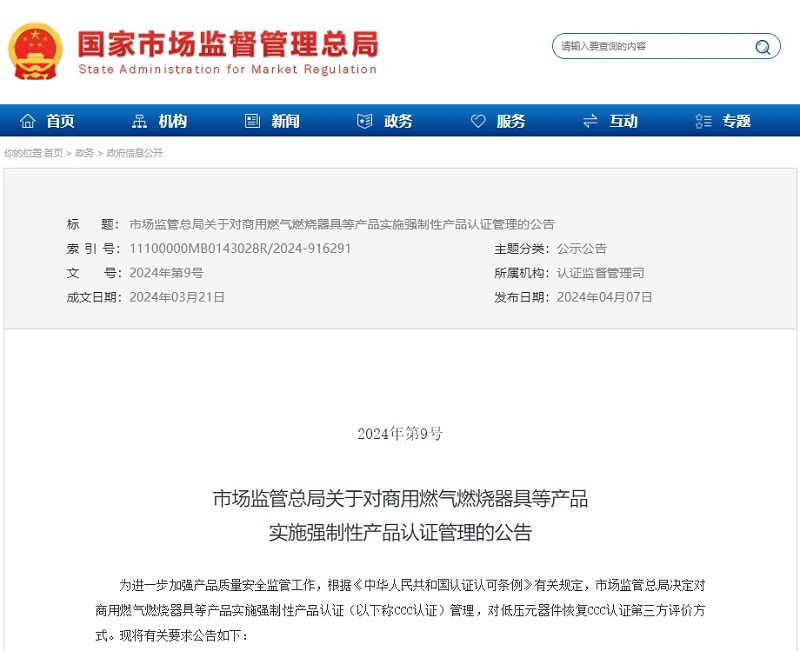This screenshot has width=800, height=651.
Task: Click the org-chart icon beside 机构
Action: (139, 121)
